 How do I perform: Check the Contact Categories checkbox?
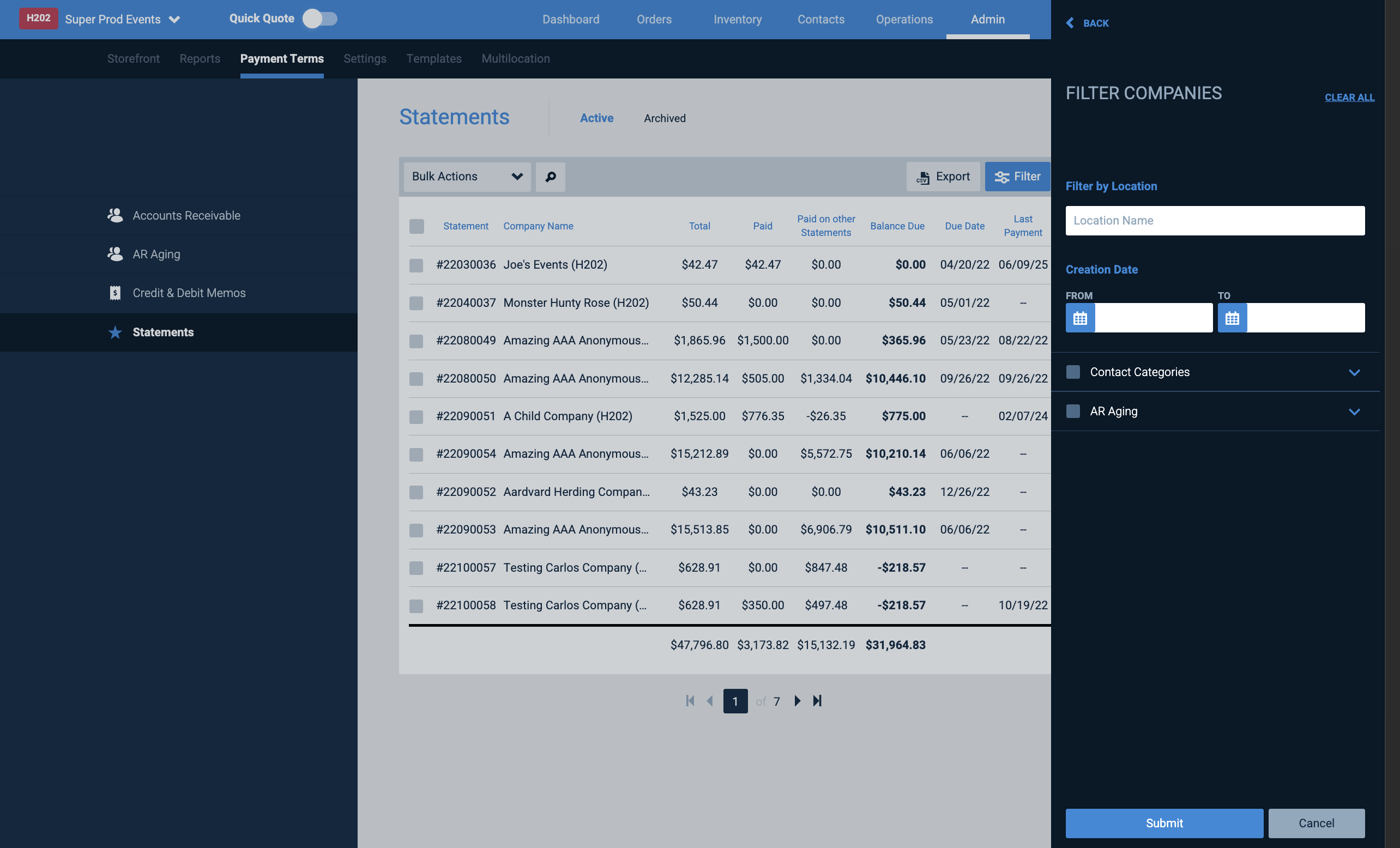1073,372
